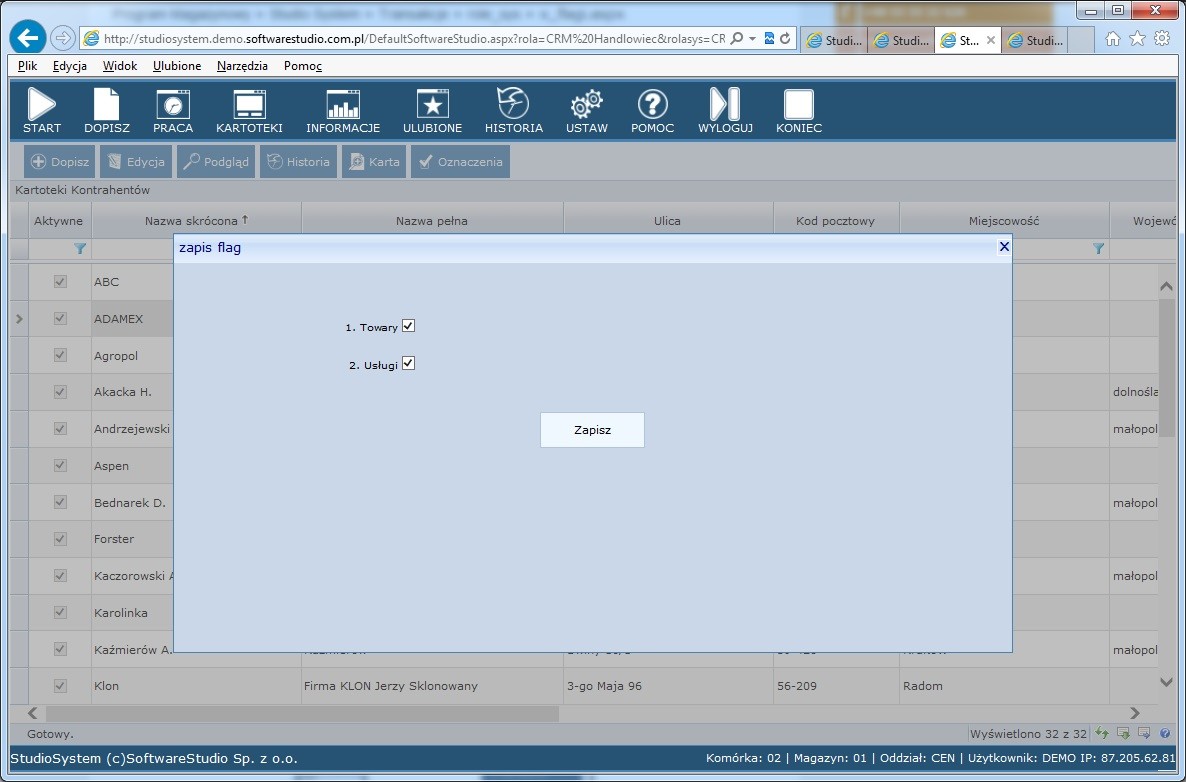Toggle the 2. Usługi checkbox
Viewport: 1186px width, 782px height.
pos(408,363)
